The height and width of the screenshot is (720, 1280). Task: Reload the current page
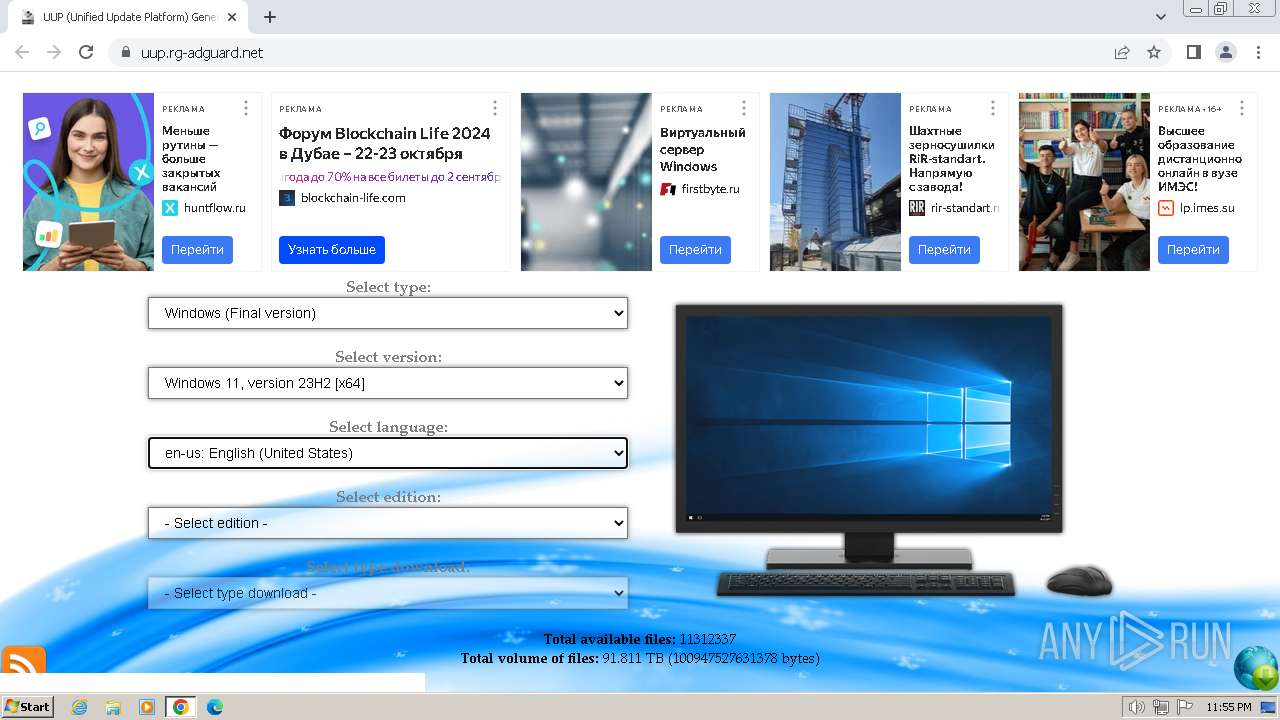pos(86,52)
